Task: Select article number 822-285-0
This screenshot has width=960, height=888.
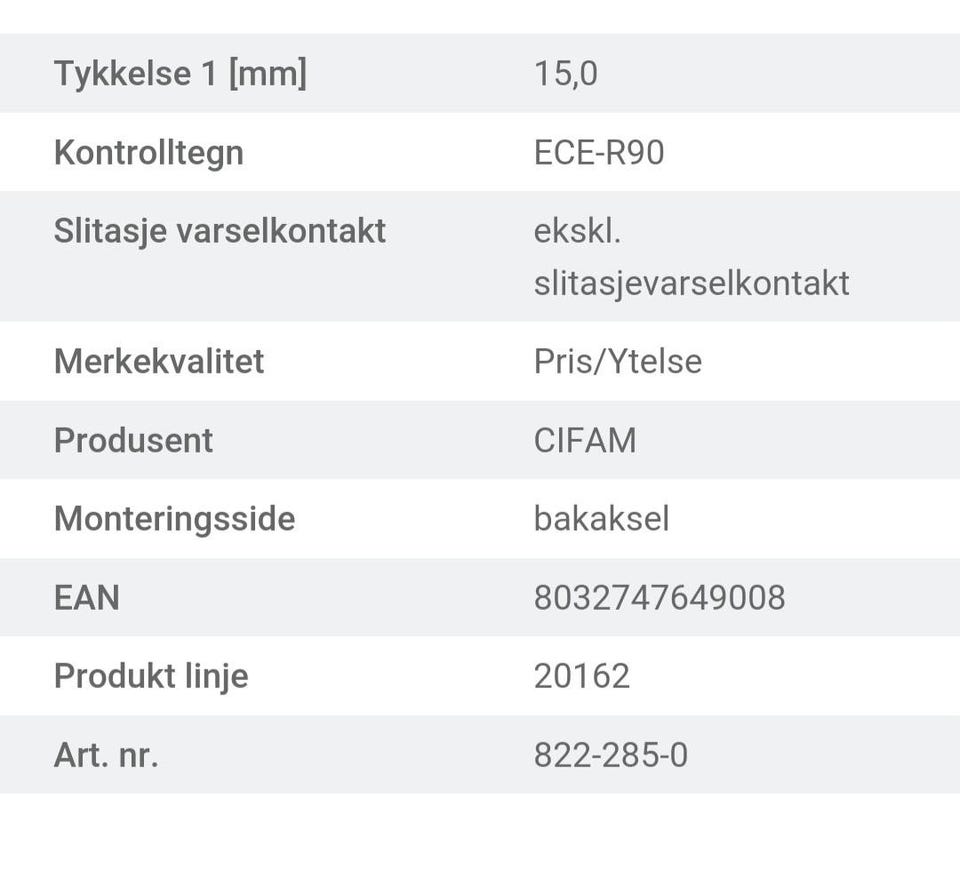Action: pyautogui.click(x=611, y=755)
